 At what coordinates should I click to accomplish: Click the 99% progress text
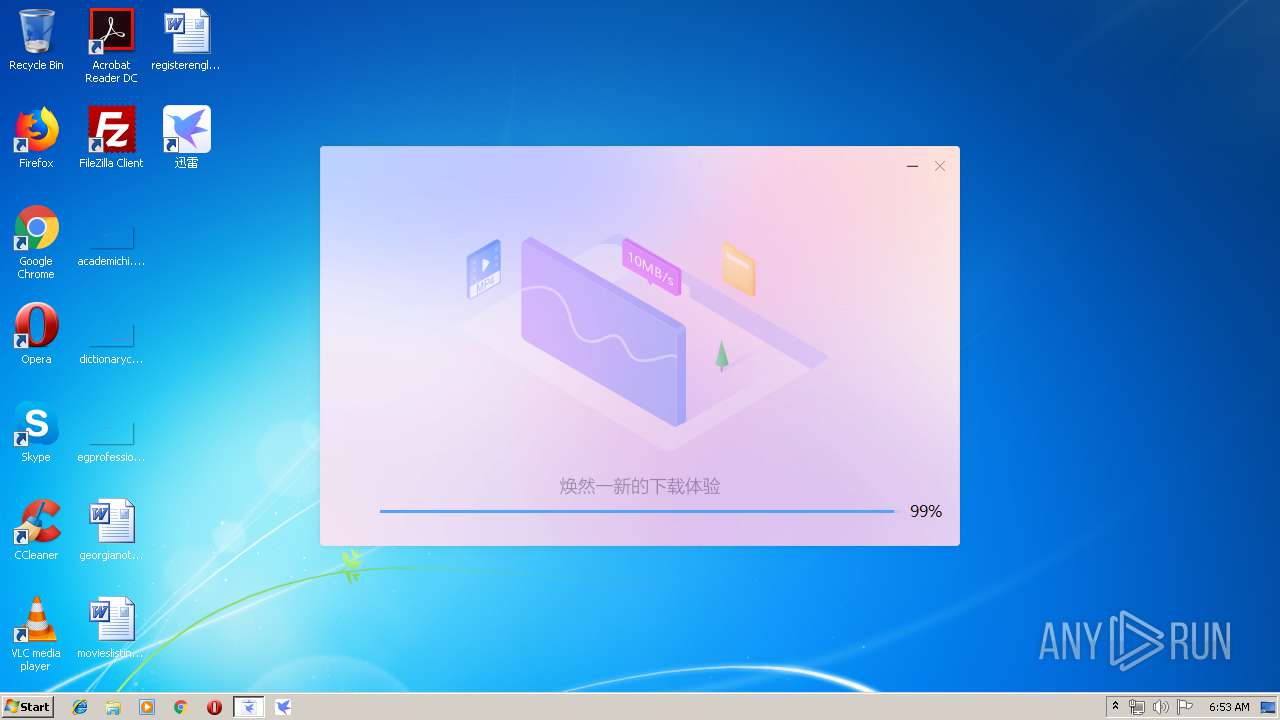tap(926, 511)
